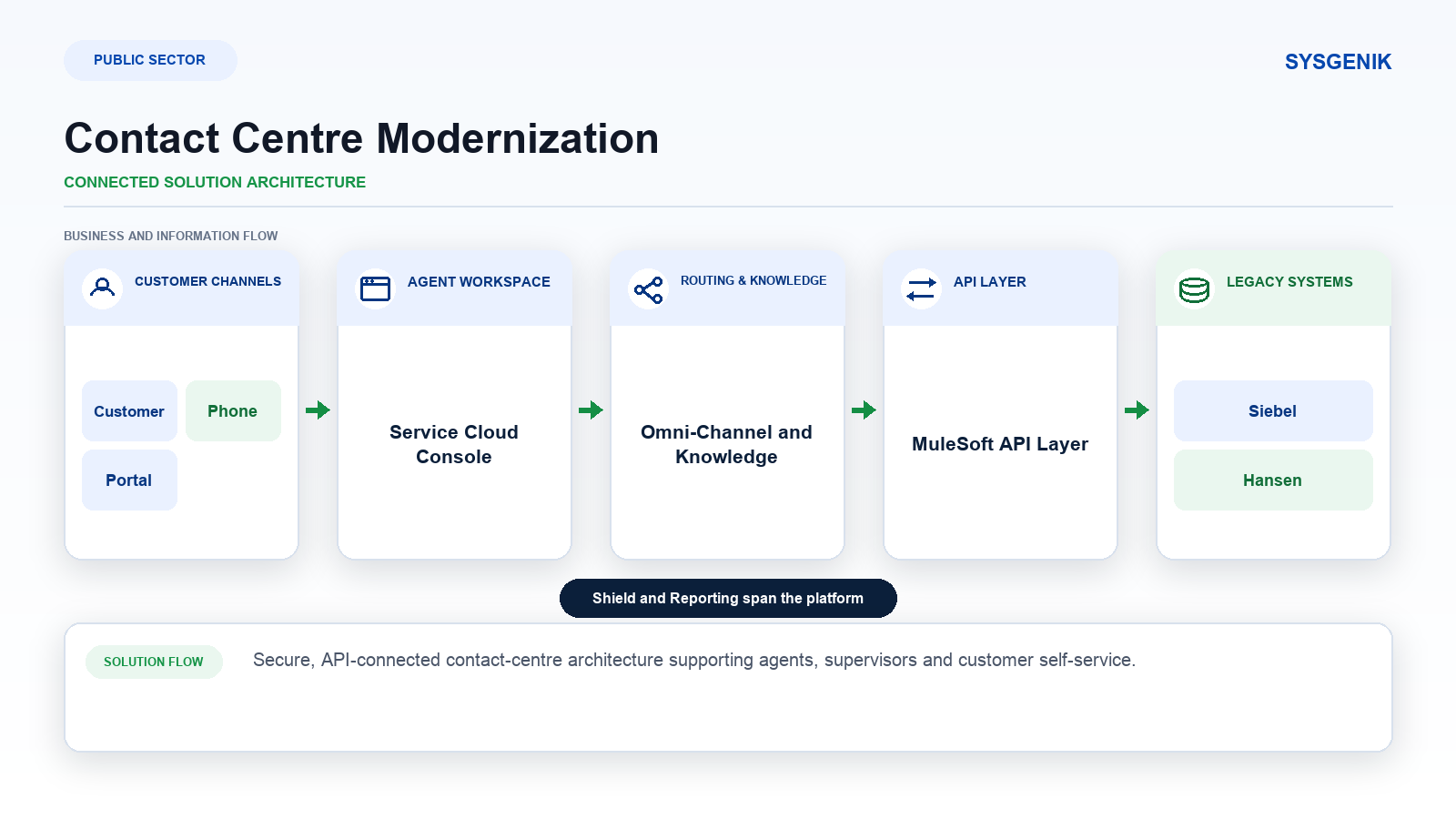Click the Agent Workspace window icon
The height and width of the screenshot is (819, 1456).
[375, 288]
